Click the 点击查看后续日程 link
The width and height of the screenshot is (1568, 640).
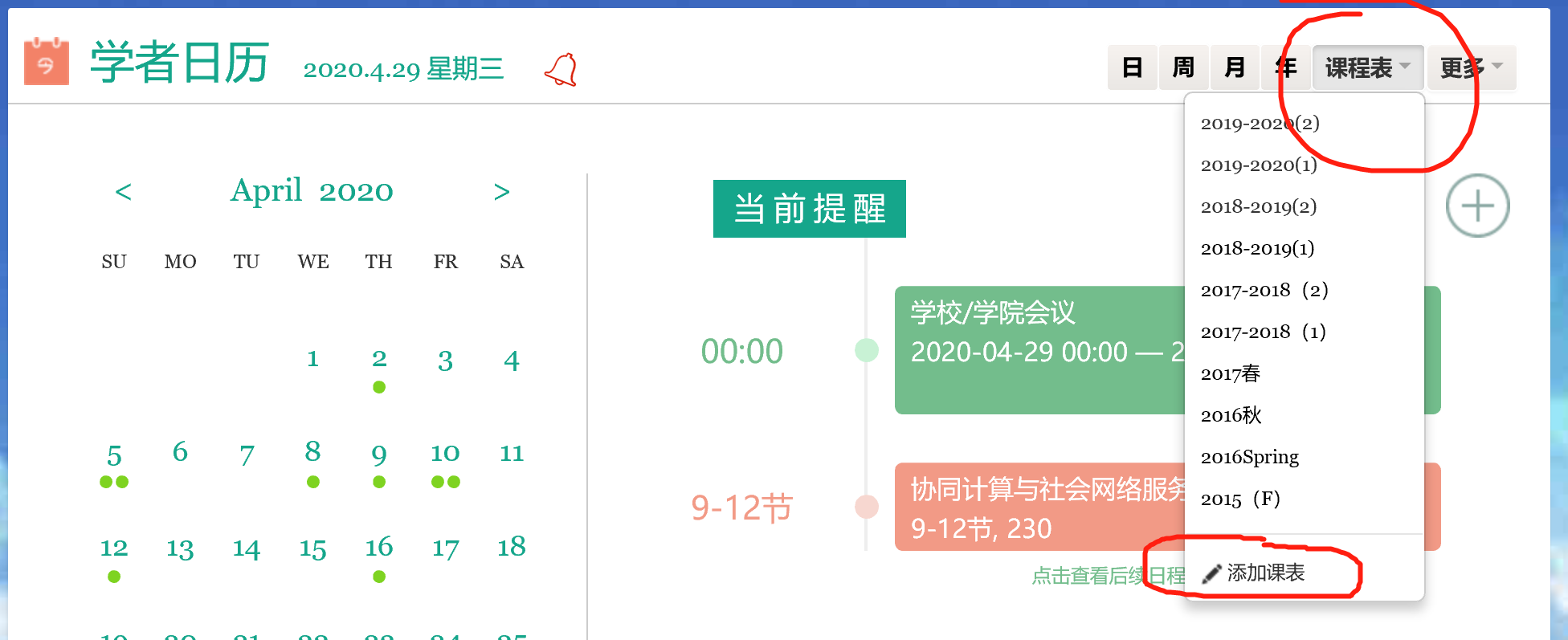click(1107, 576)
